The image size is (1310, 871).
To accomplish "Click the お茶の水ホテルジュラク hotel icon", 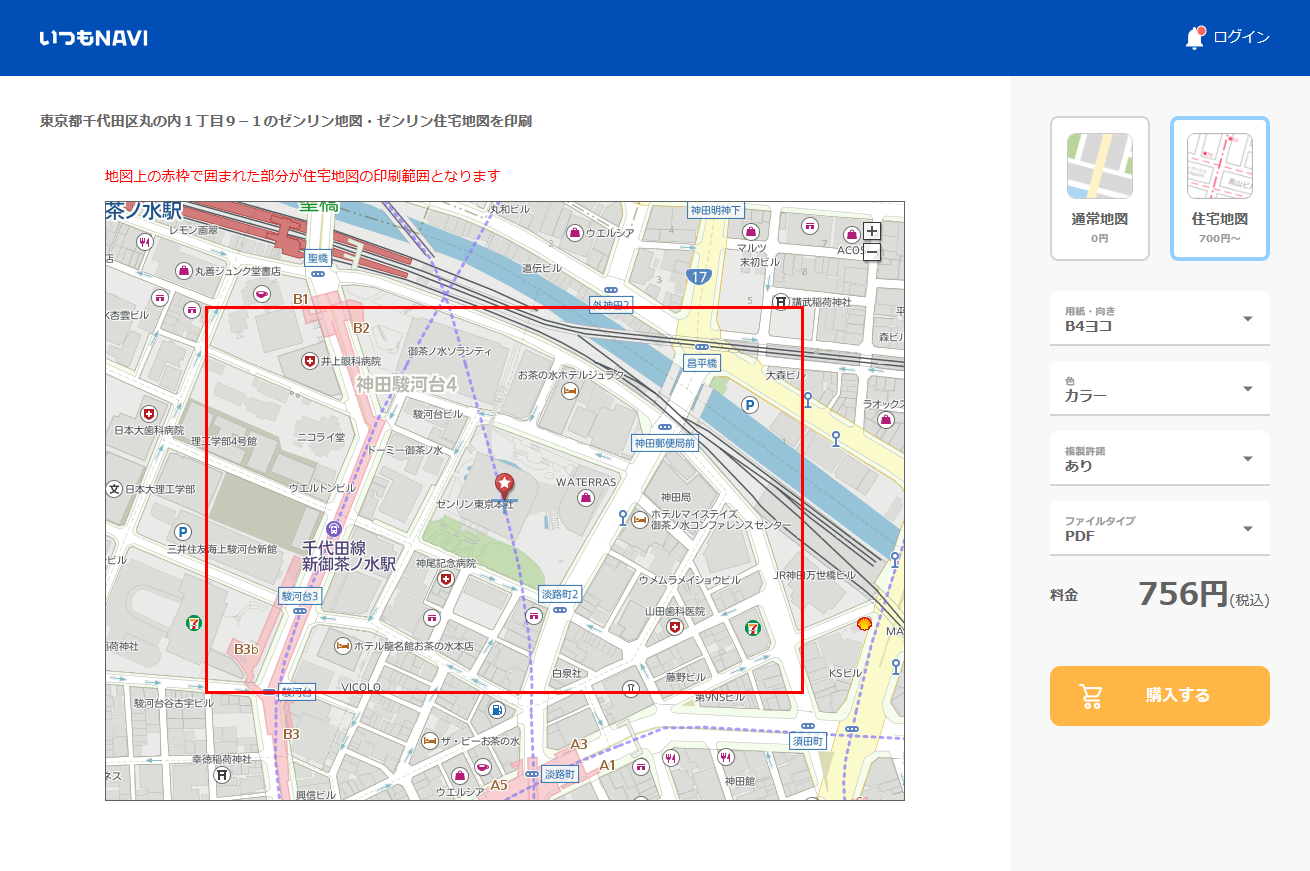I will (x=569, y=391).
